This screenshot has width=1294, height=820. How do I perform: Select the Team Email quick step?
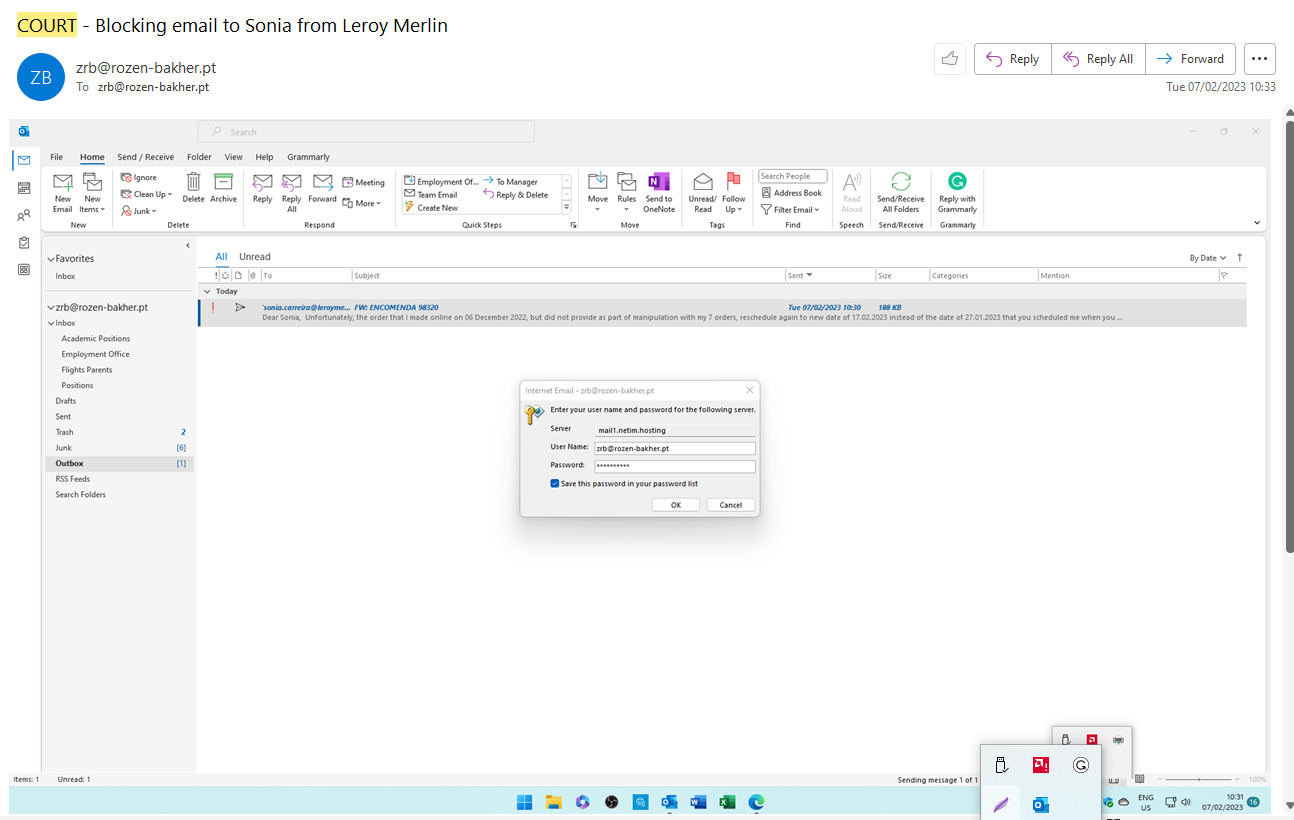pyautogui.click(x=431, y=195)
